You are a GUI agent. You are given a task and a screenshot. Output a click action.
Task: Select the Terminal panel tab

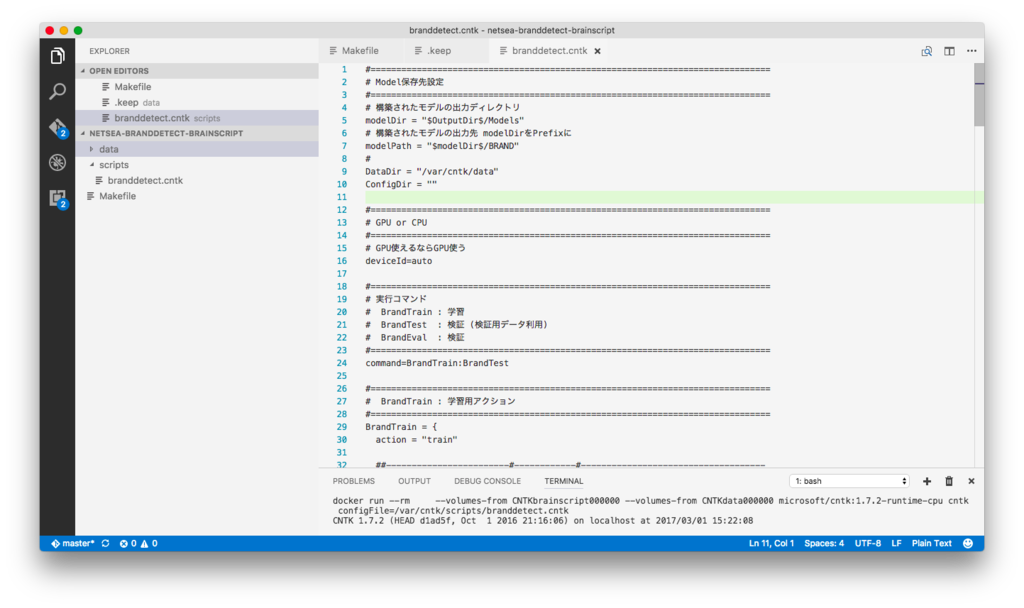pyautogui.click(x=564, y=481)
